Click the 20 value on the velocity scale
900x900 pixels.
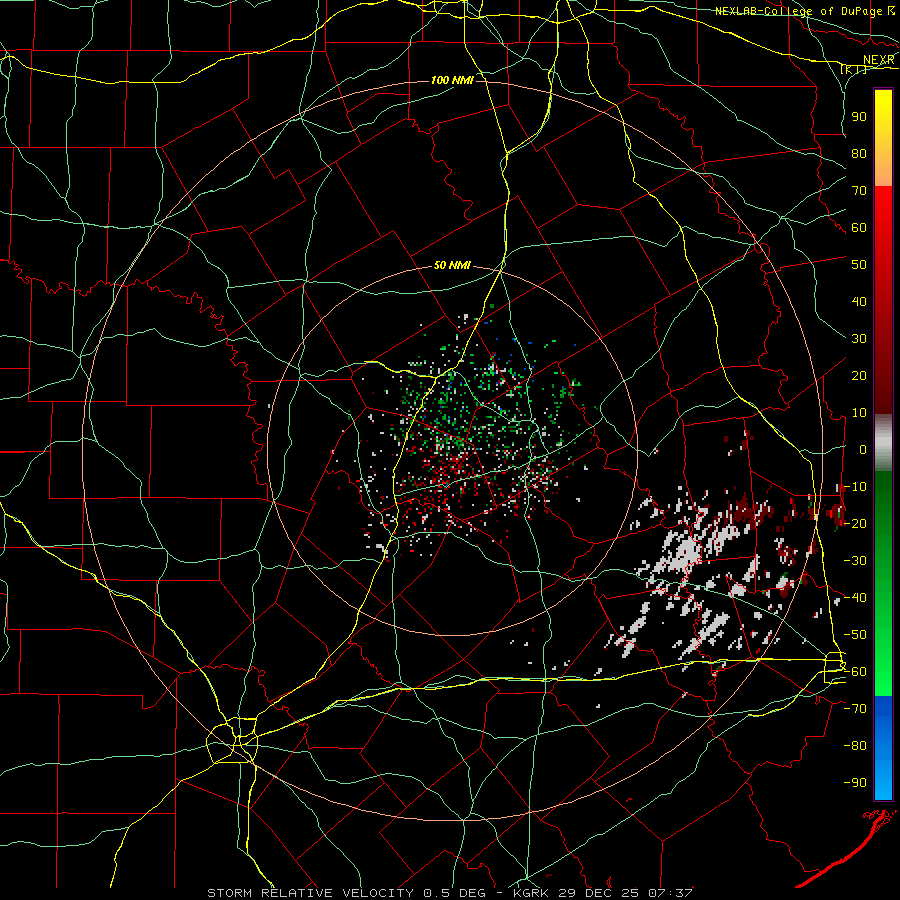click(859, 376)
